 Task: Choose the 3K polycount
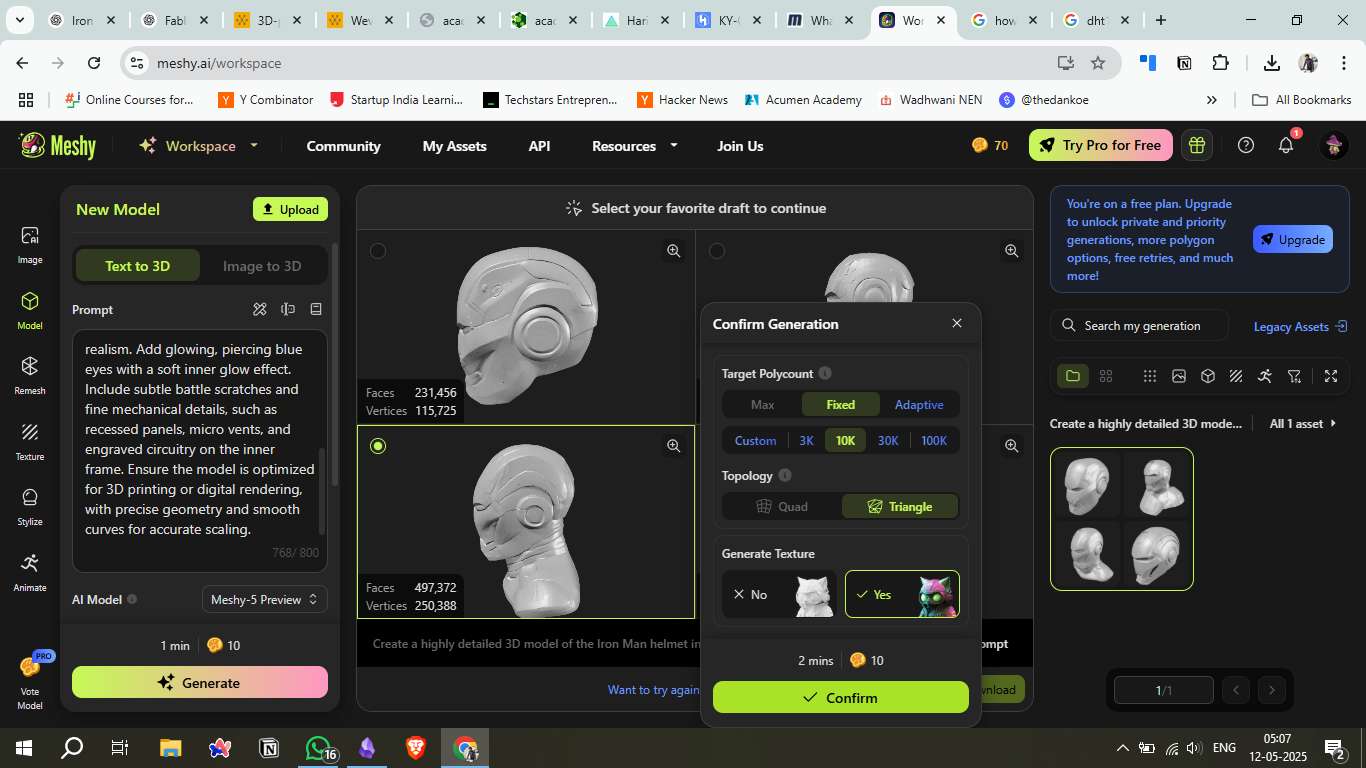pyautogui.click(x=806, y=440)
